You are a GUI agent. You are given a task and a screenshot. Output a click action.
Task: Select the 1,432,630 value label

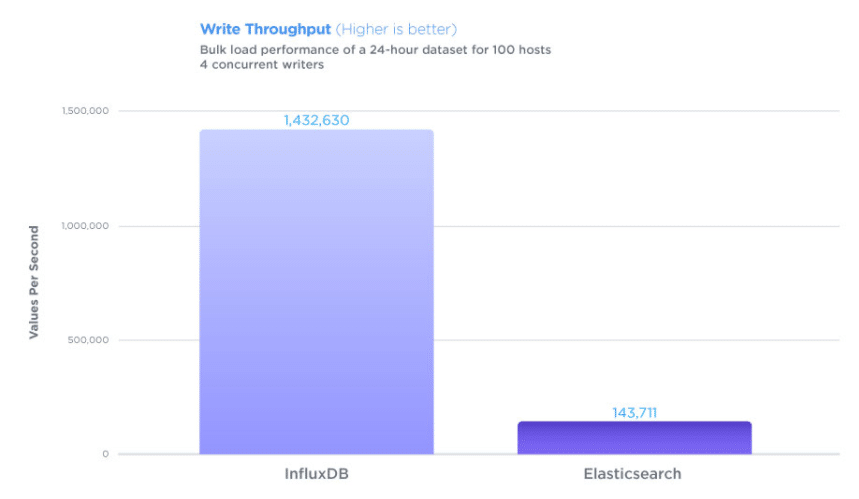316,120
